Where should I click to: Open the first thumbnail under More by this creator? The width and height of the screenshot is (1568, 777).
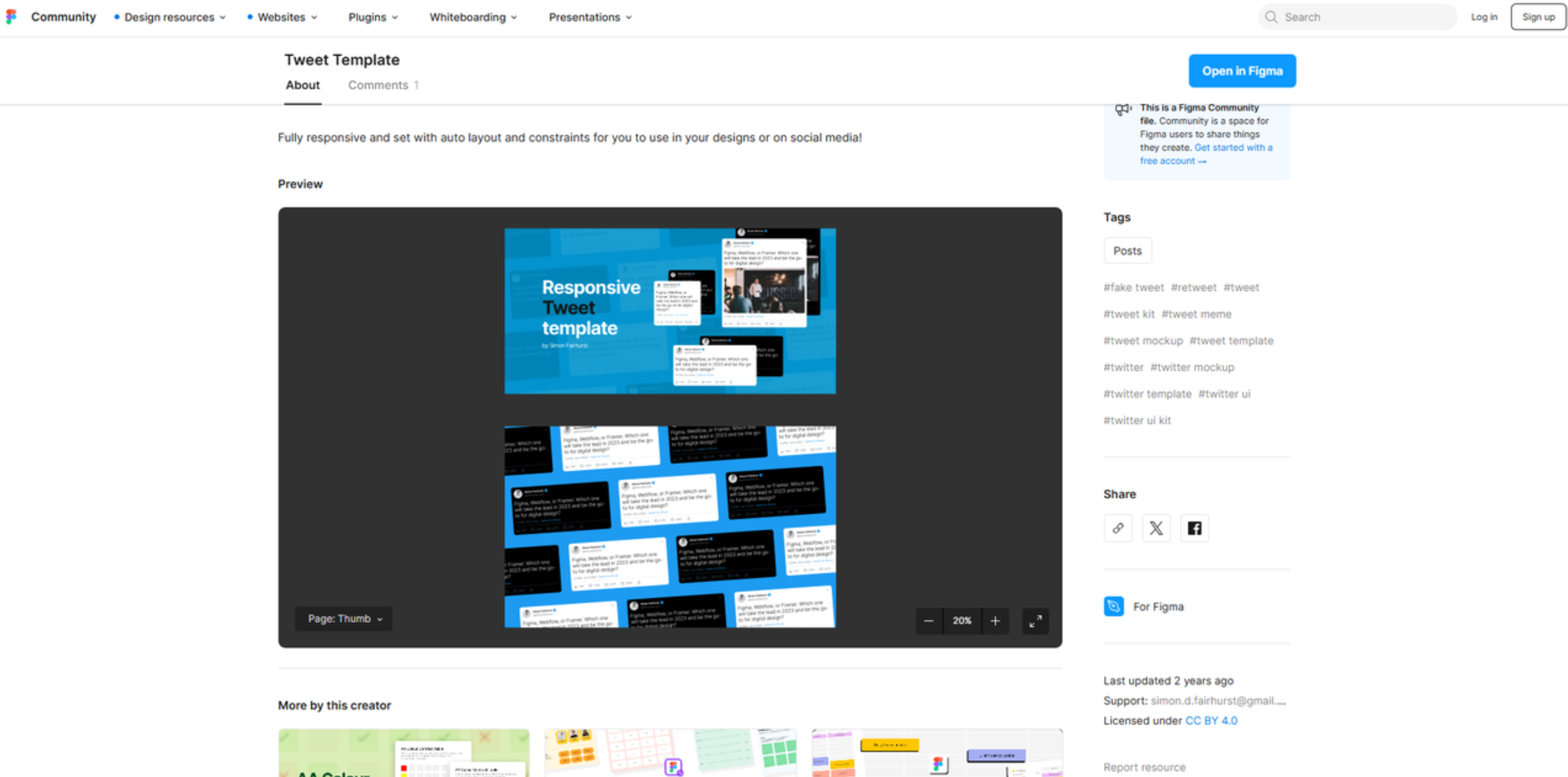pyautogui.click(x=403, y=753)
